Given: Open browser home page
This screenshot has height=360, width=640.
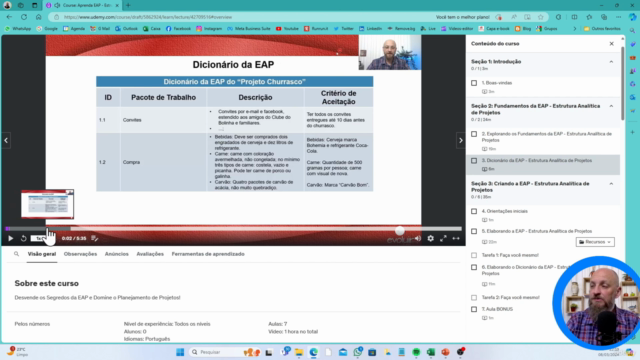Looking at the screenshot, I should tap(38, 17).
